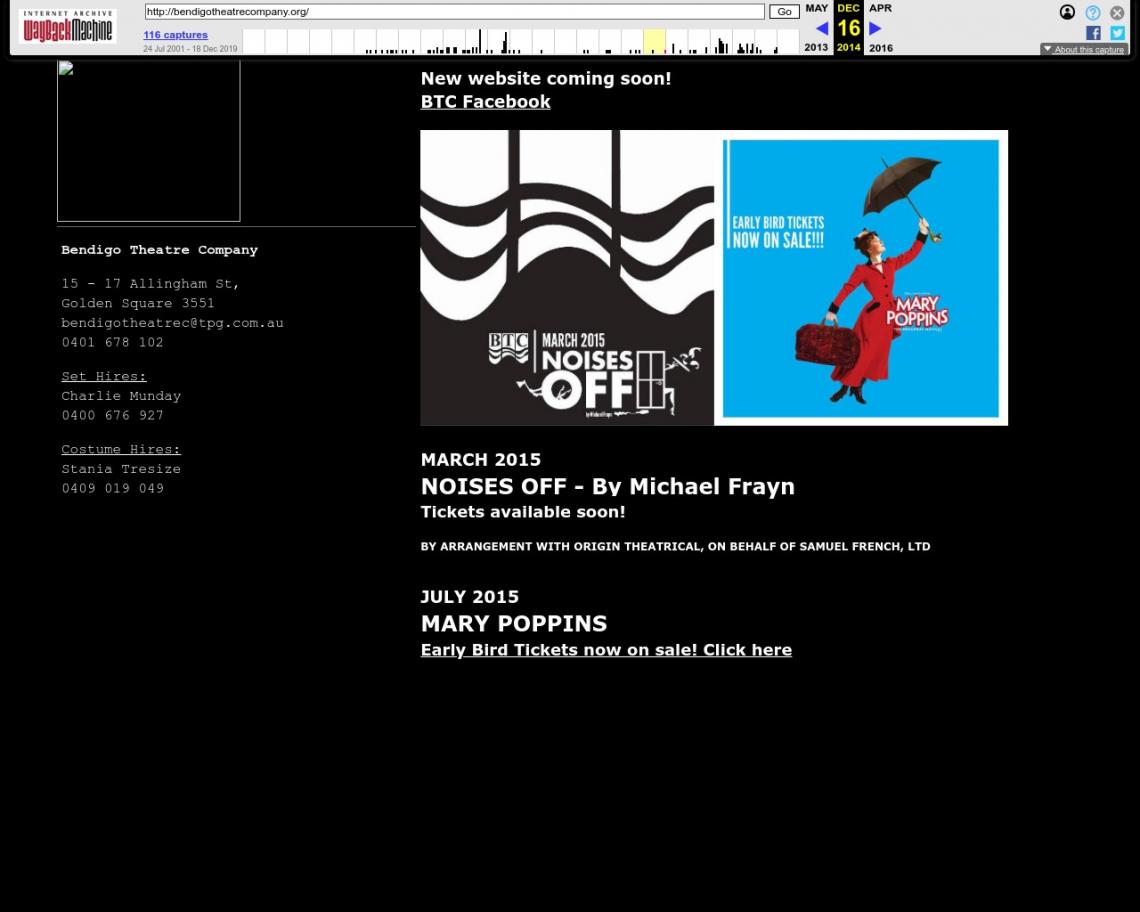Click the Origin Theatrical arrangement notice

click(x=675, y=546)
